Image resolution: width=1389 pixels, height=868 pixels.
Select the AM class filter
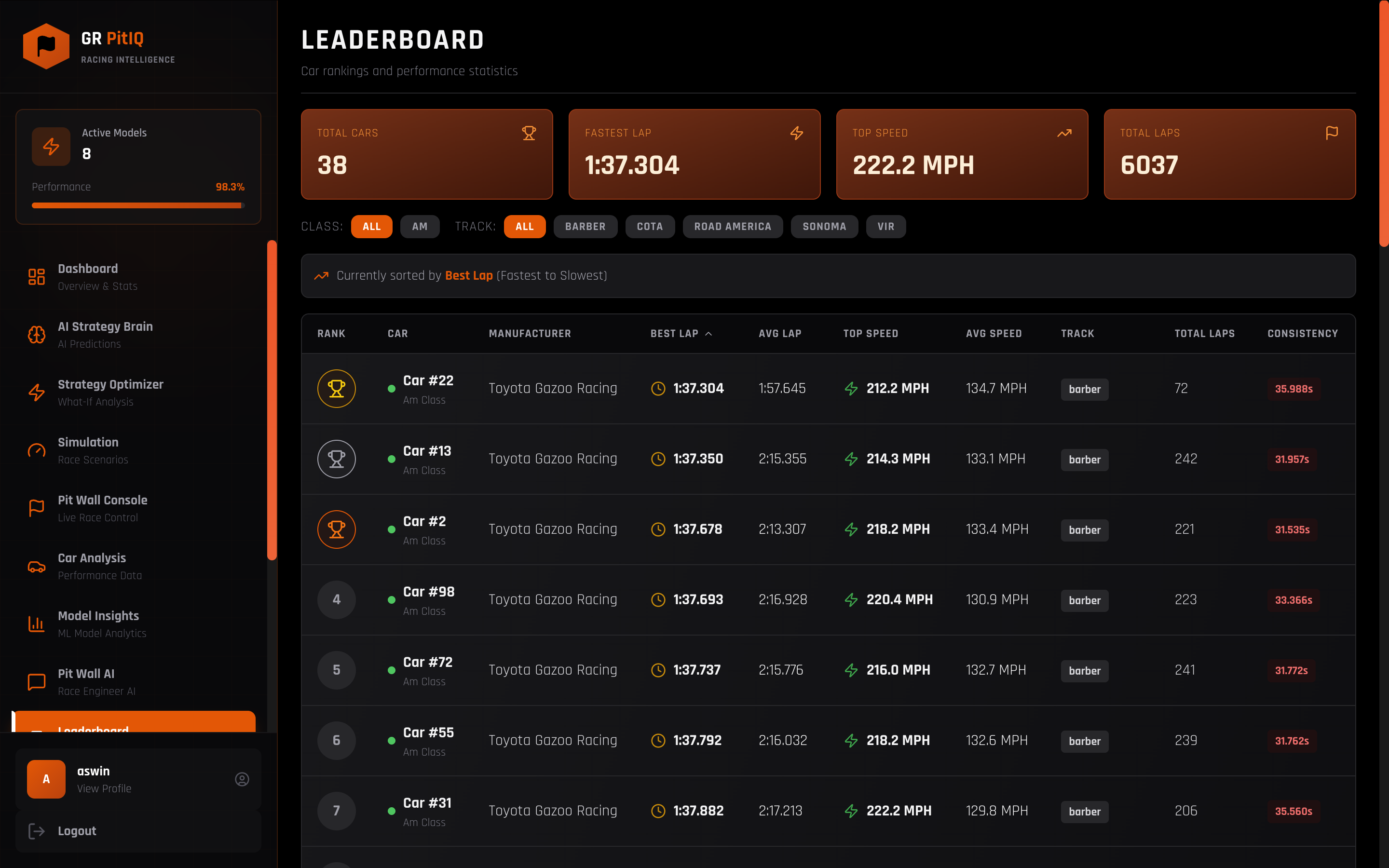pyautogui.click(x=420, y=226)
